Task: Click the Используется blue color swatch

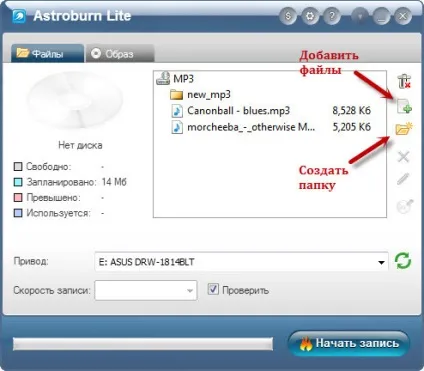Action: pos(18,213)
